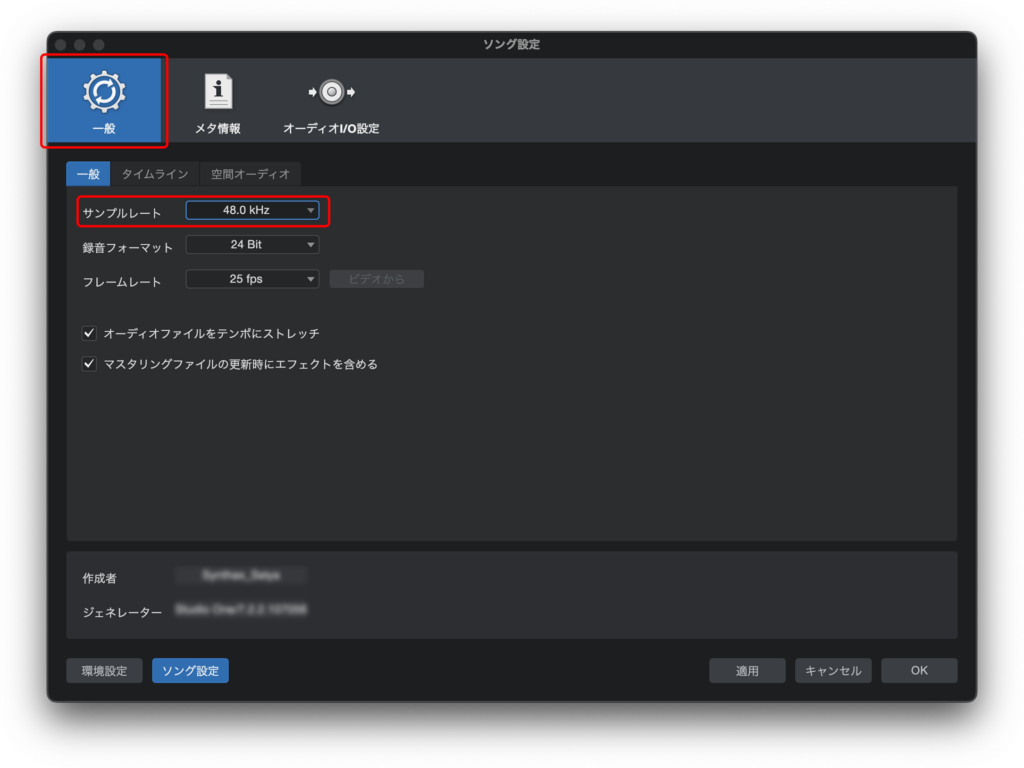
Task: Click the ソング設定 button at bottom
Action: click(x=190, y=671)
